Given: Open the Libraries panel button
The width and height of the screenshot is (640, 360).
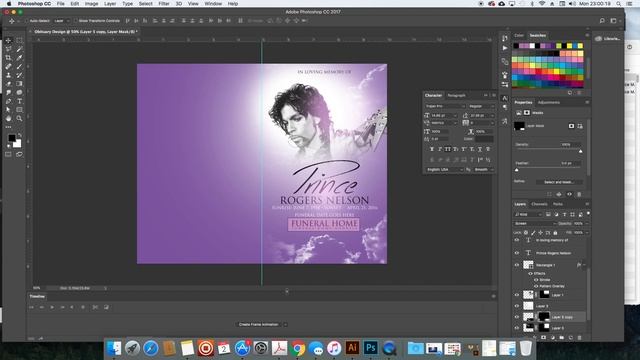Looking at the screenshot, I should (607, 39).
